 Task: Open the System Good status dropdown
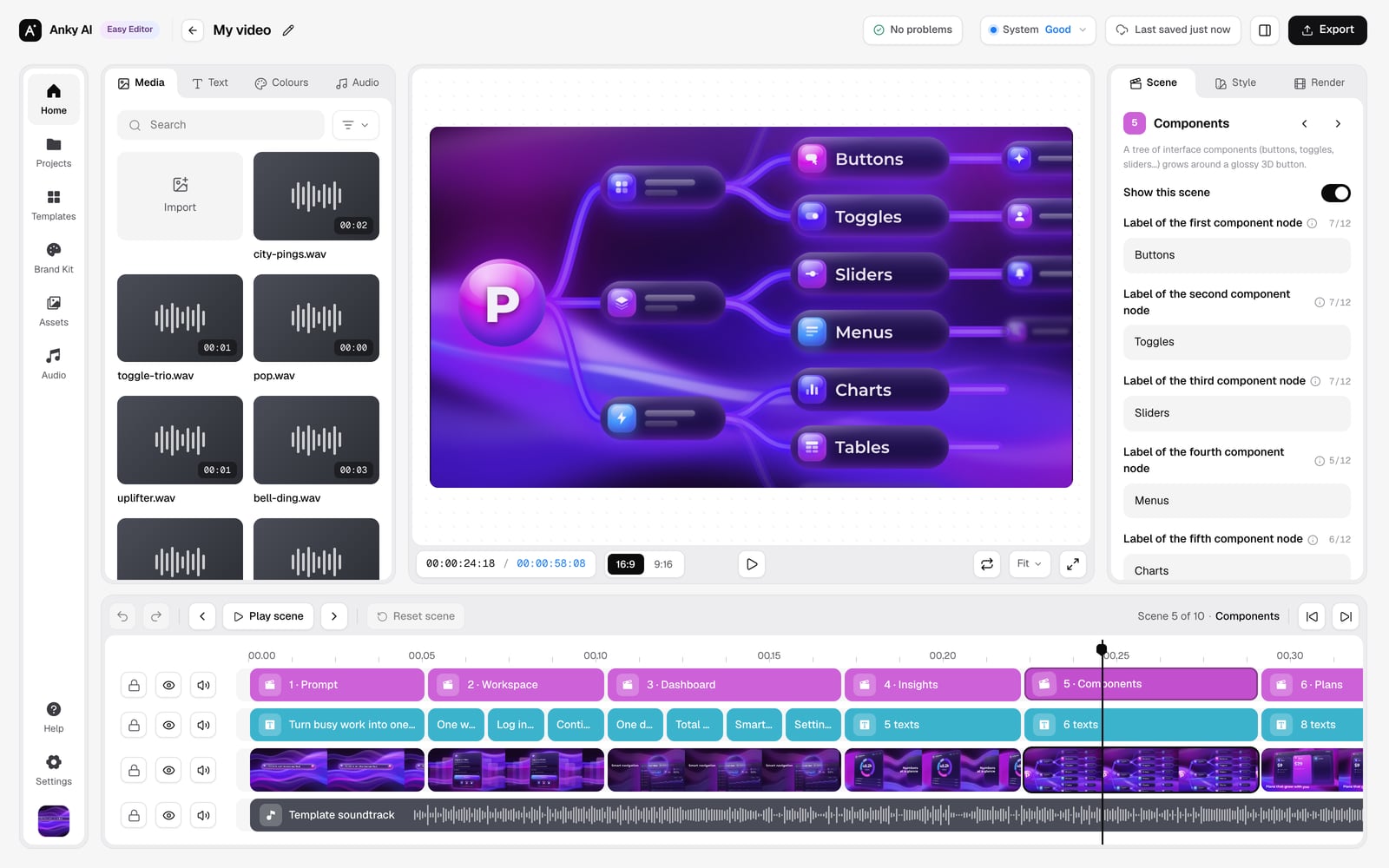point(1037,30)
